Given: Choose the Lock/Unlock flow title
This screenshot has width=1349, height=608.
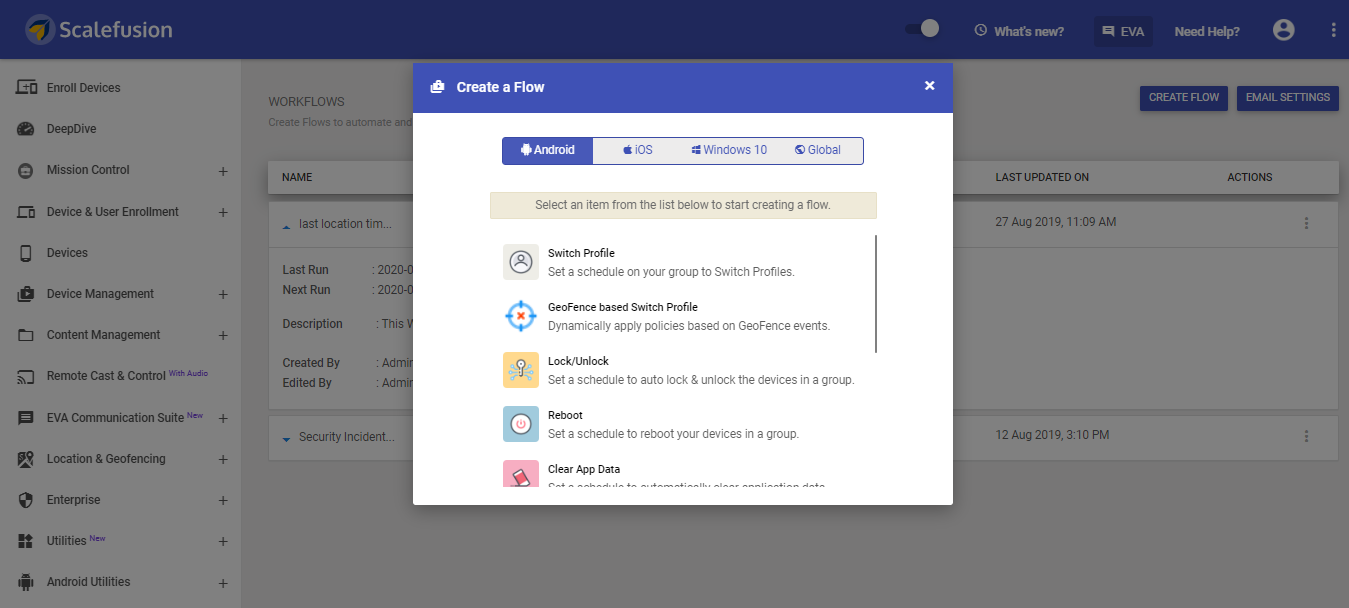Looking at the screenshot, I should (x=578, y=361).
